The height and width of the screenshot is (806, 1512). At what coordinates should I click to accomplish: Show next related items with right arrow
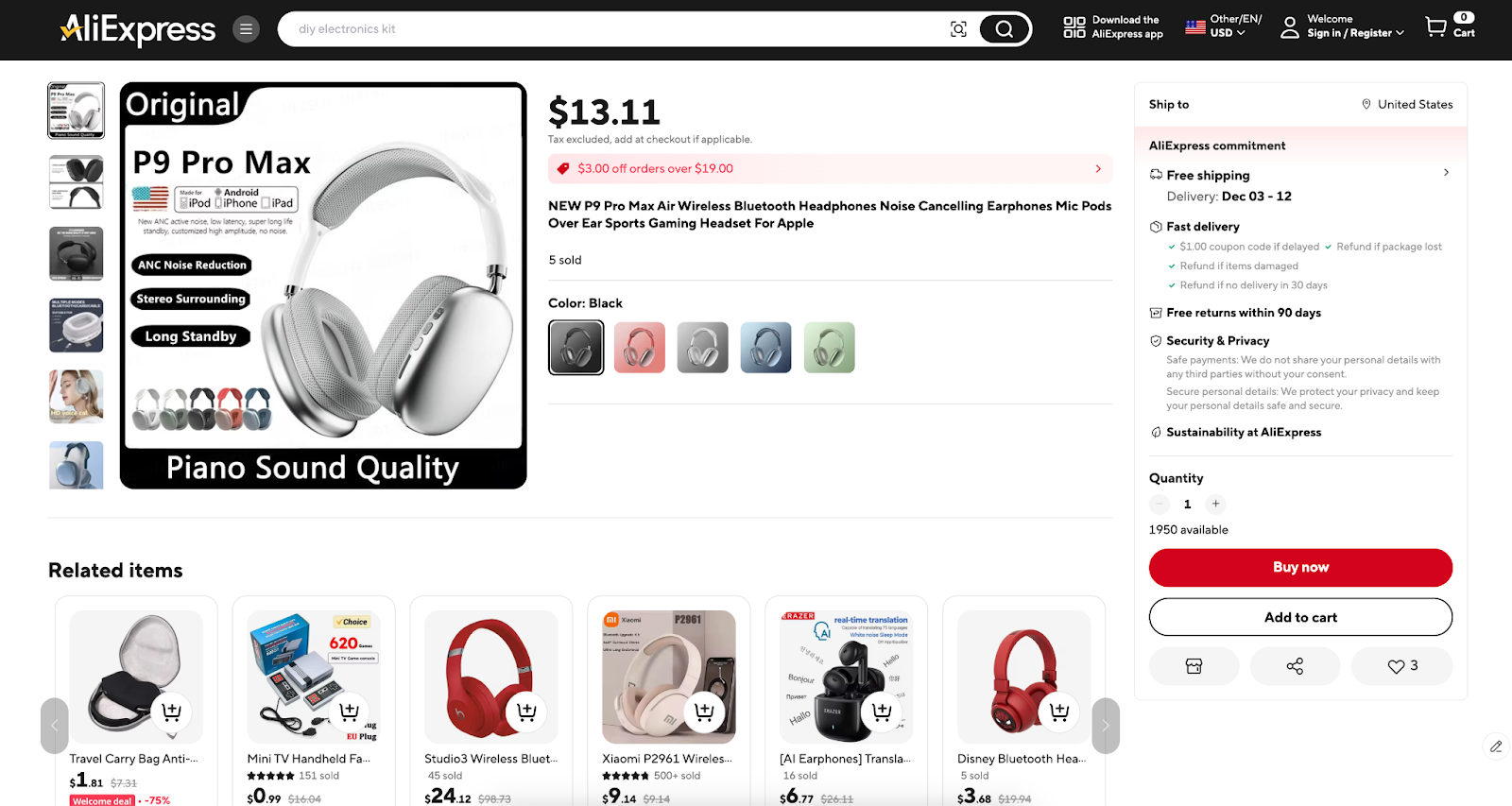1106,726
